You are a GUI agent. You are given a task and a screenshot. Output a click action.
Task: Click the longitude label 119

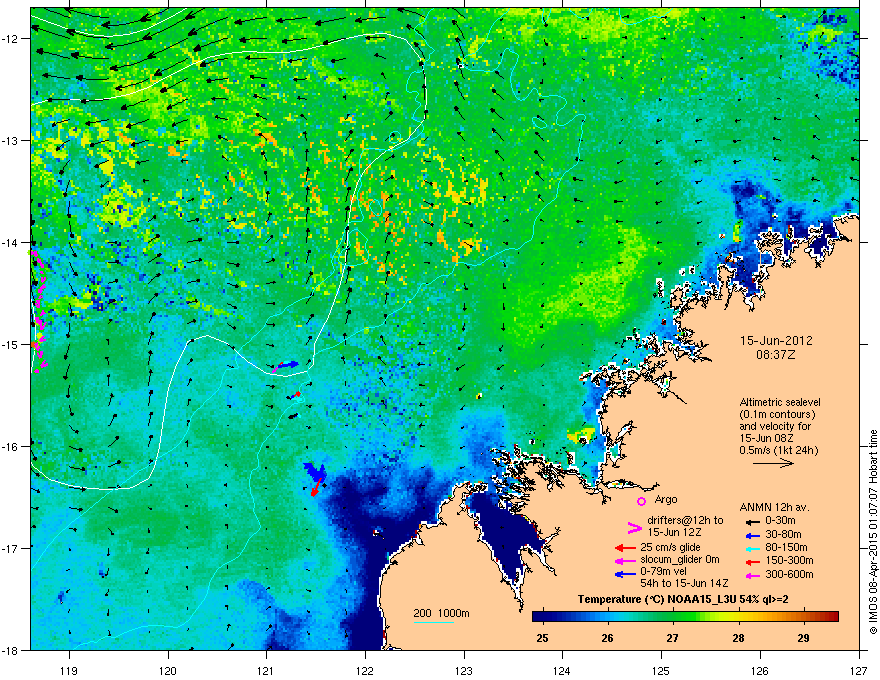point(70,670)
